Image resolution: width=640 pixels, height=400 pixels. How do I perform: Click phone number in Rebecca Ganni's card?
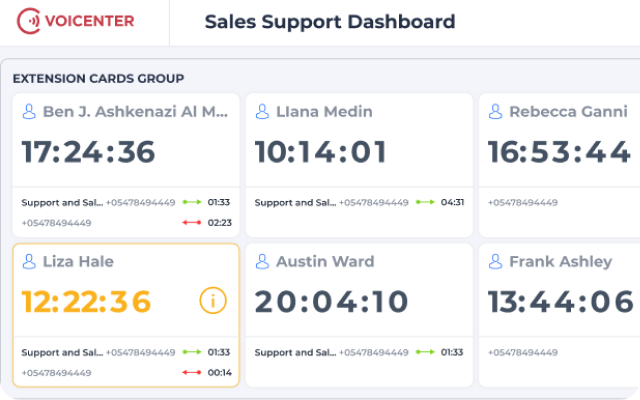(x=523, y=202)
